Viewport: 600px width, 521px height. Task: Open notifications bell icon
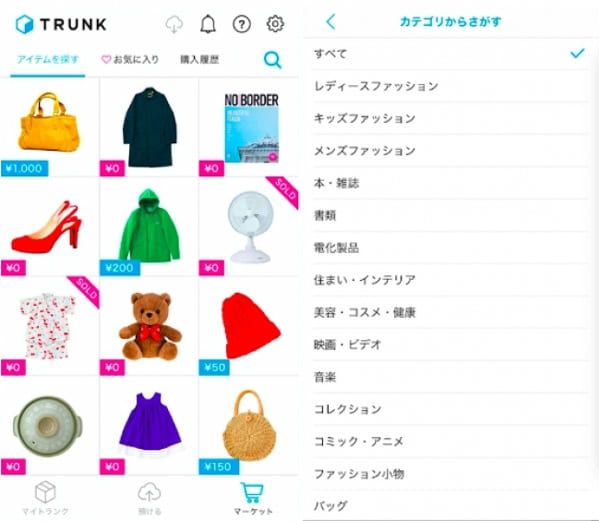[x=208, y=24]
